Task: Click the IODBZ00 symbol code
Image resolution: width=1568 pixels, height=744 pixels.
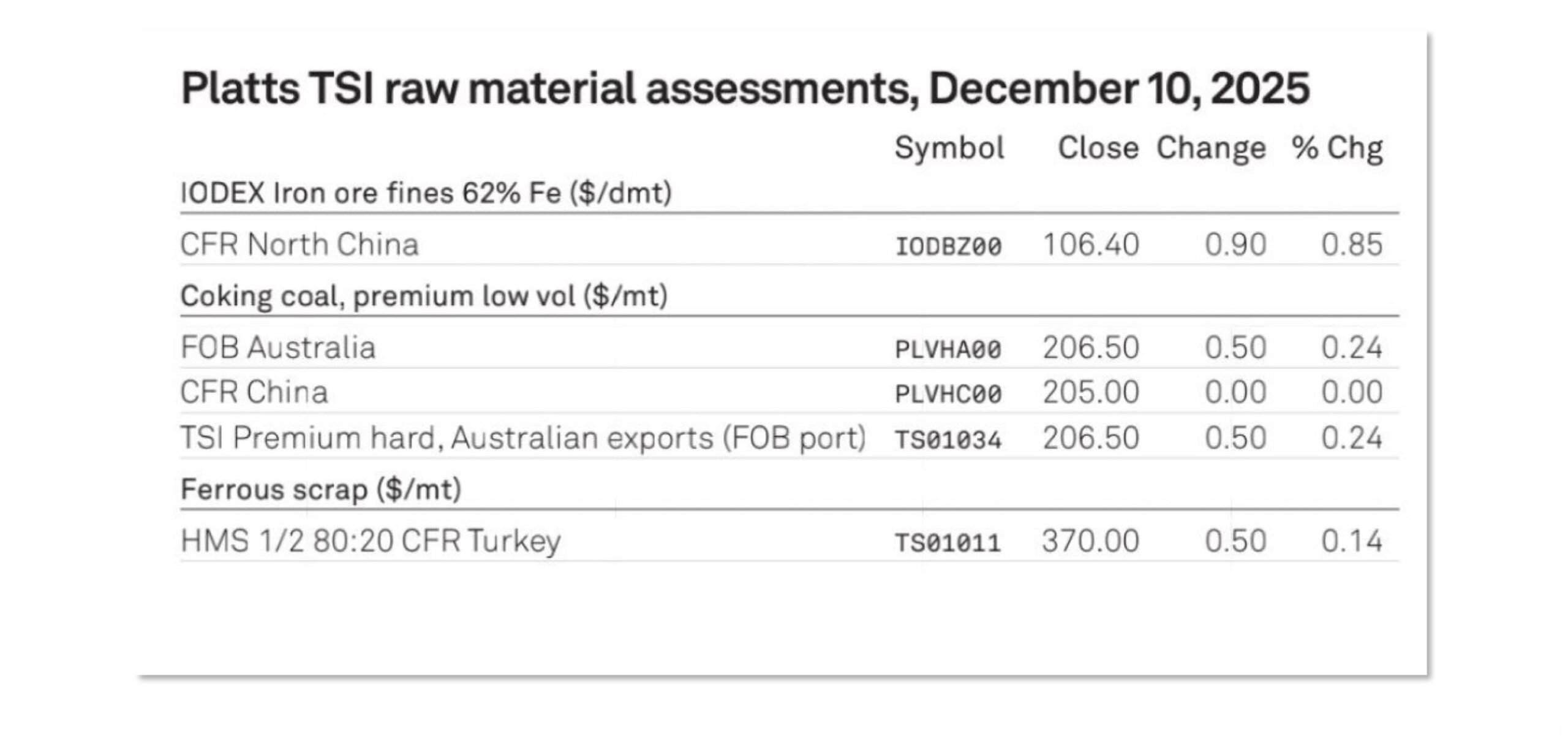Action: (948, 246)
